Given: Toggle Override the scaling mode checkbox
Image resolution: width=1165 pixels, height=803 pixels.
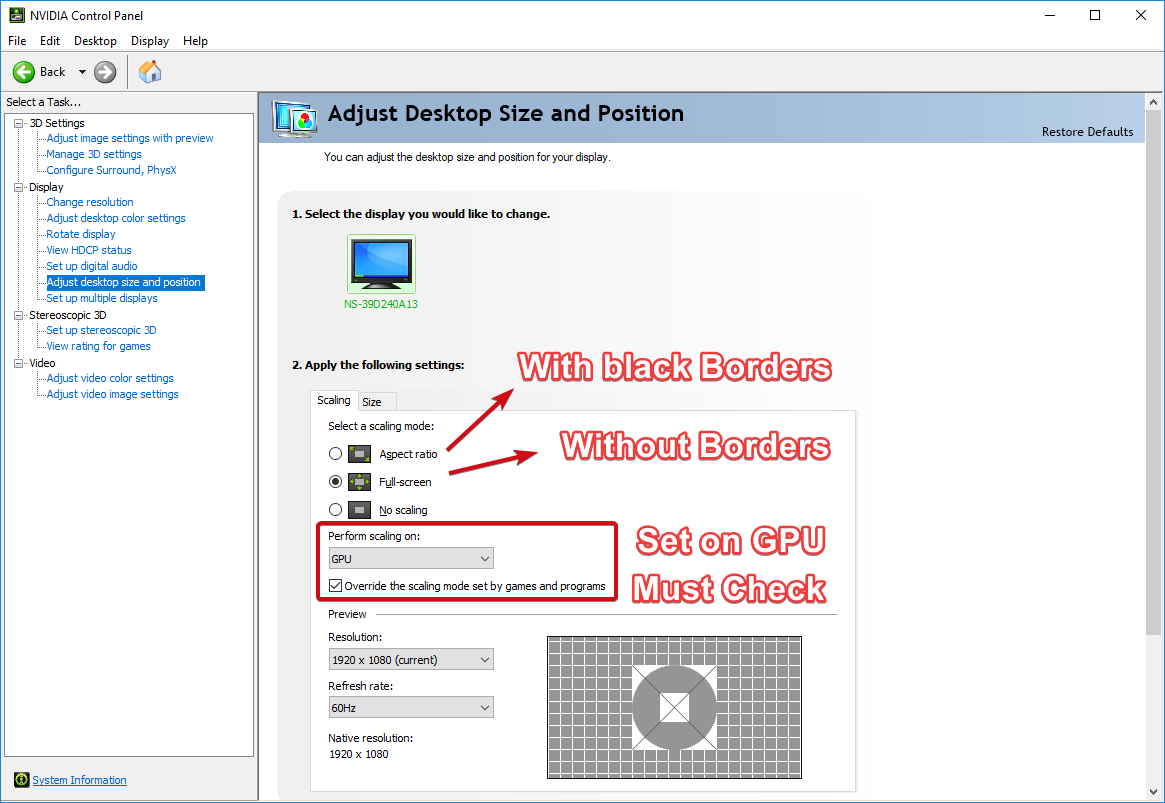Looking at the screenshot, I should coord(336,586).
